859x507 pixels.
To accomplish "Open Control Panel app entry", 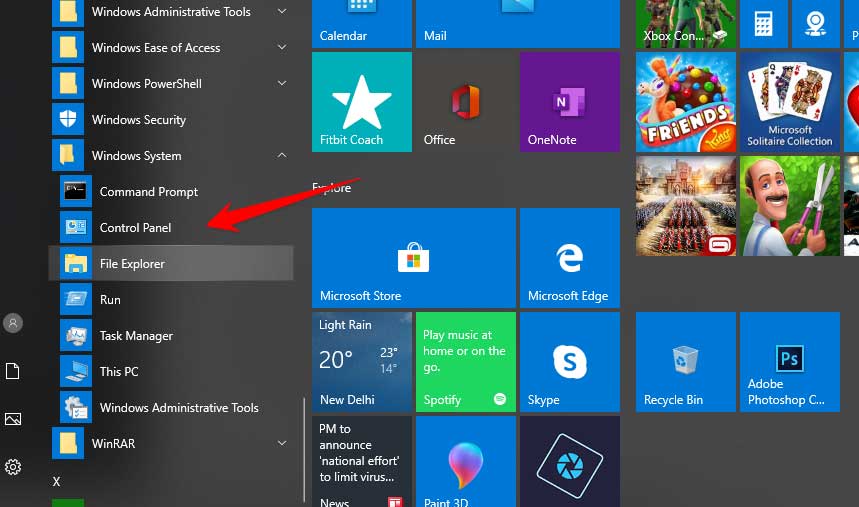I will click(x=171, y=227).
